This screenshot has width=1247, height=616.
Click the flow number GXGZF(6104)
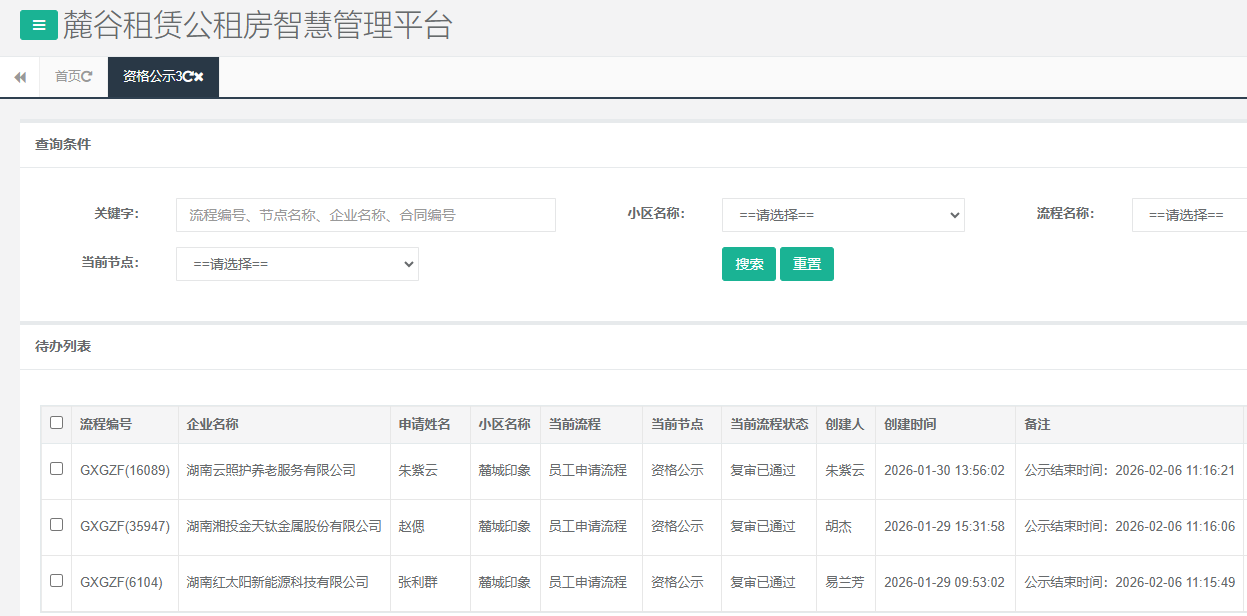(121, 582)
